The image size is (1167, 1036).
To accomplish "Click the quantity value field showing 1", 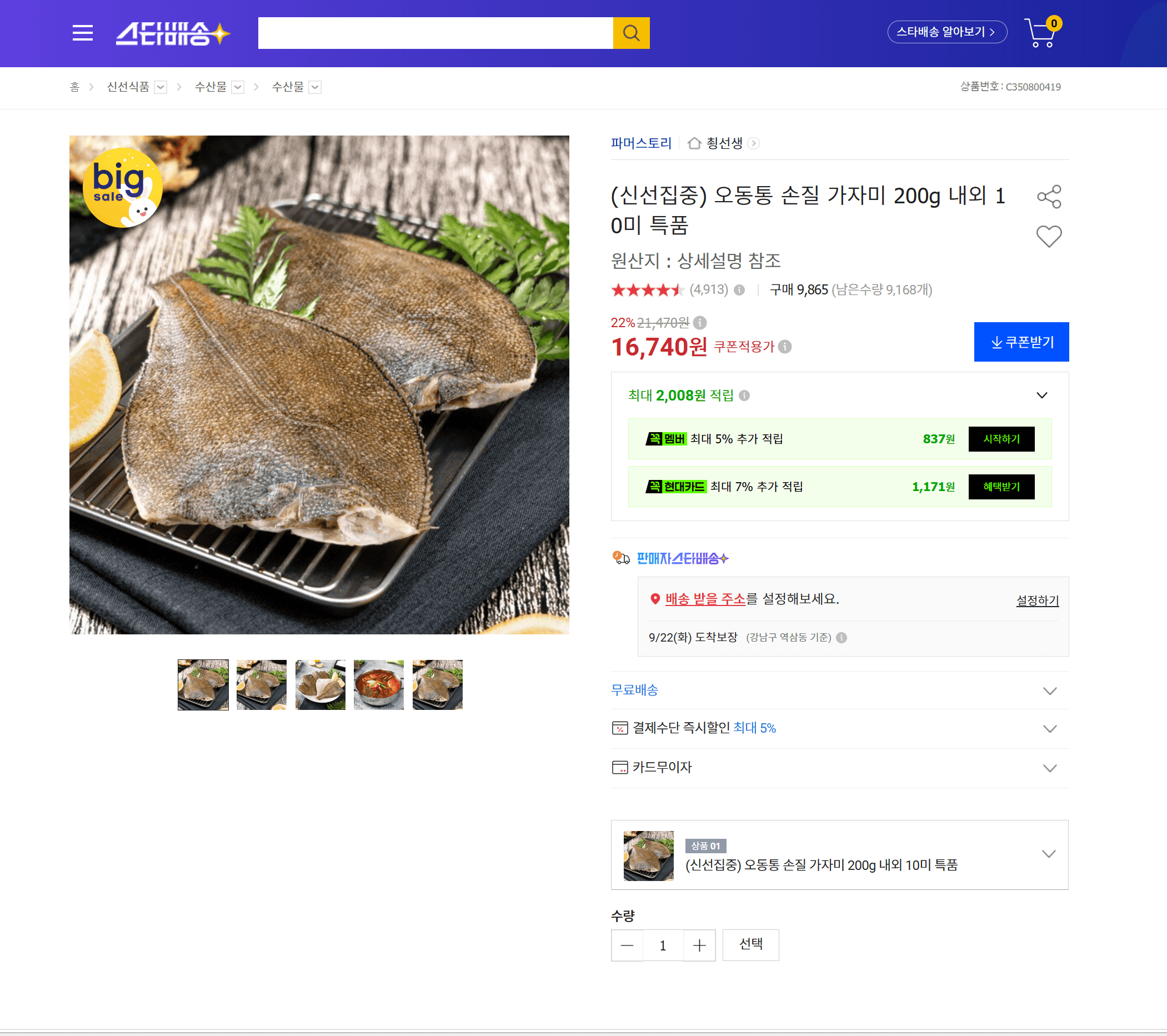I will pos(663,945).
